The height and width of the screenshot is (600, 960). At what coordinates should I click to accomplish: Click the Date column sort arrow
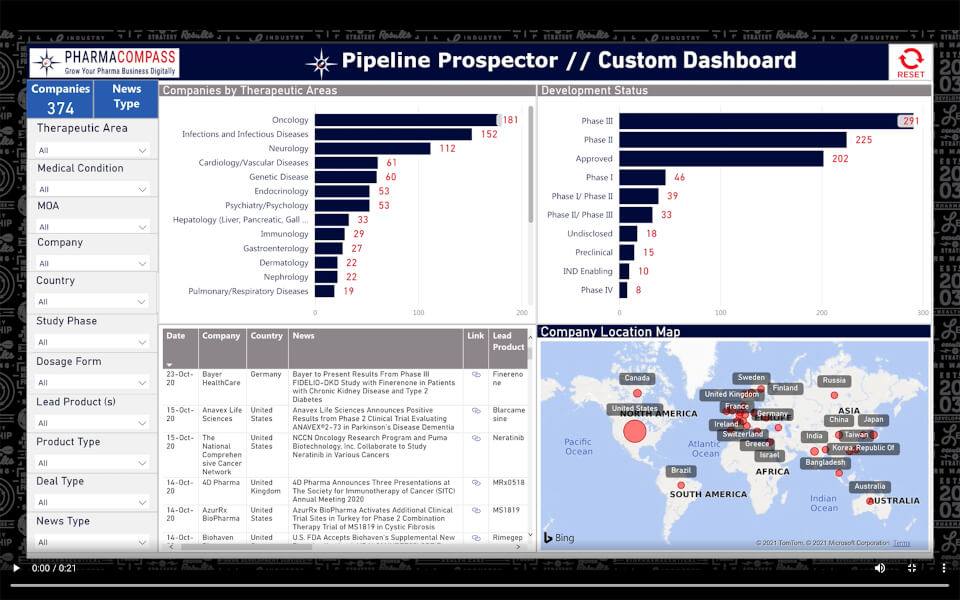[x=170, y=365]
